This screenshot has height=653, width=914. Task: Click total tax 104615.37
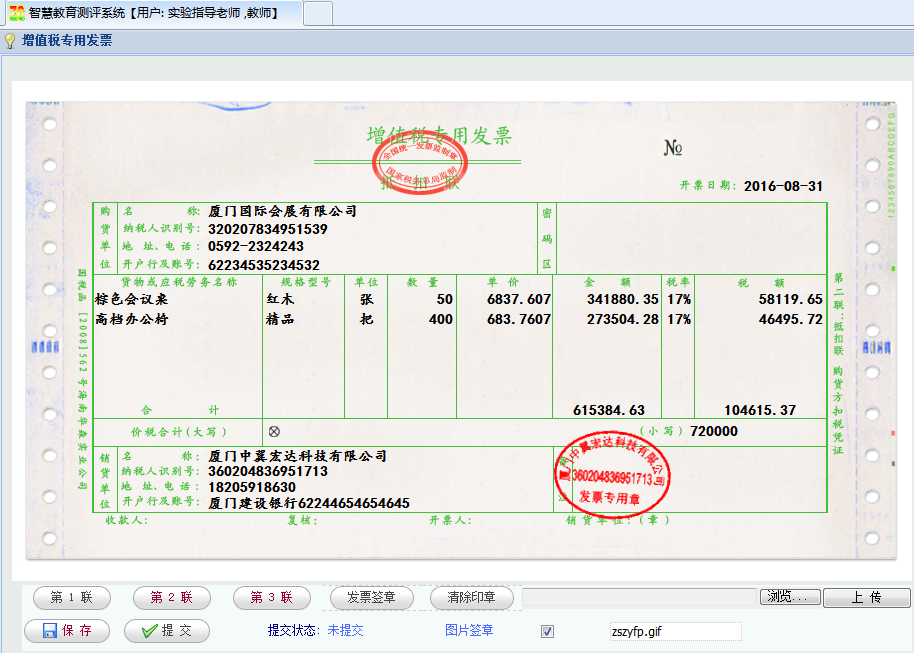(x=760, y=410)
